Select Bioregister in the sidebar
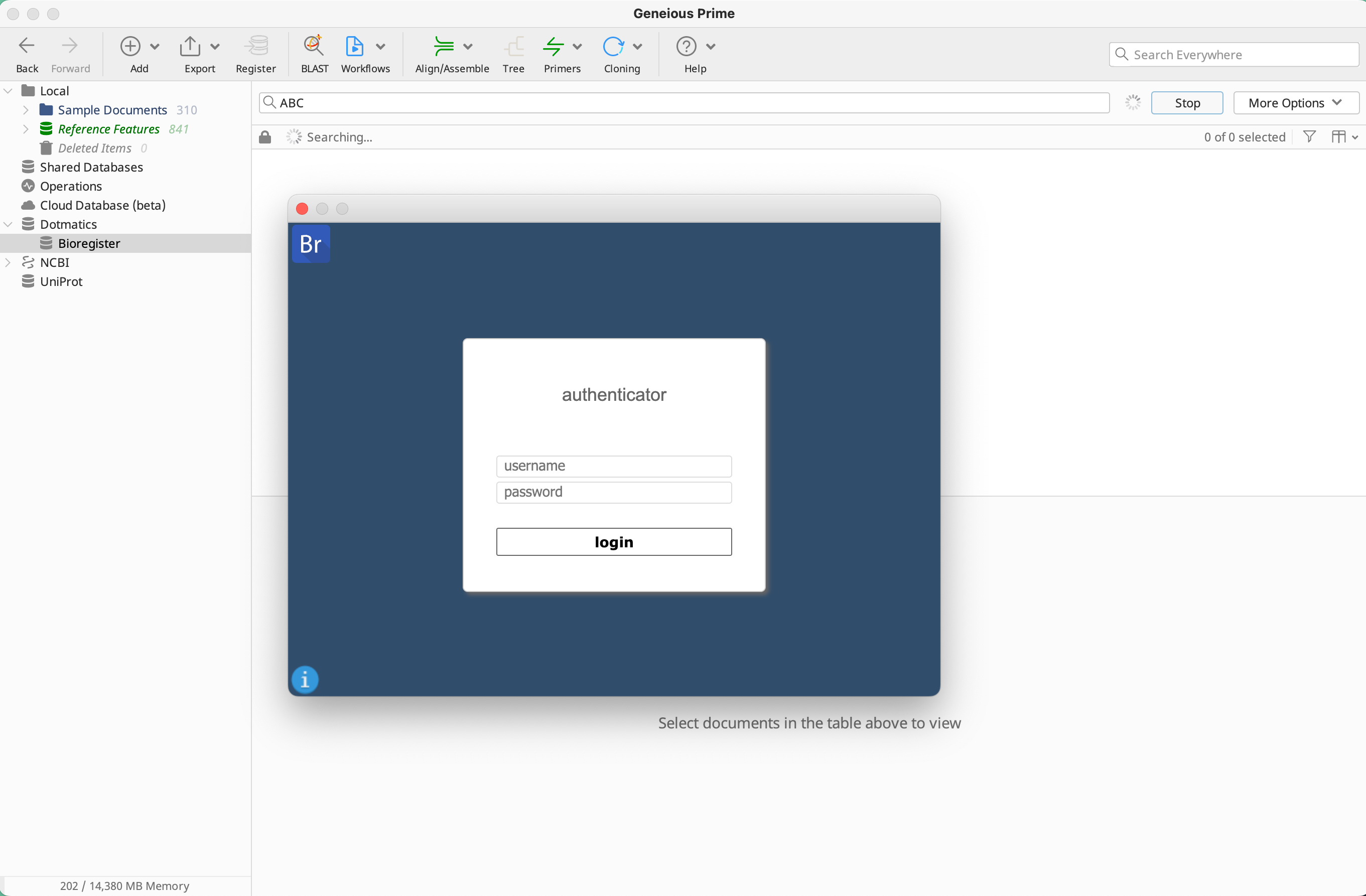 [89, 243]
